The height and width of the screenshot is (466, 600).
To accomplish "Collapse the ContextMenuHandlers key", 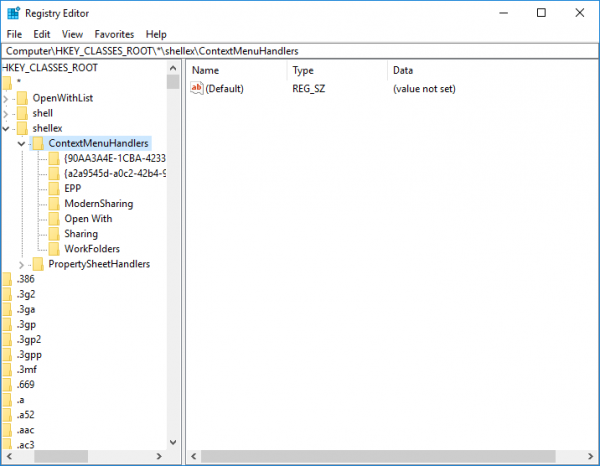I will point(21,144).
